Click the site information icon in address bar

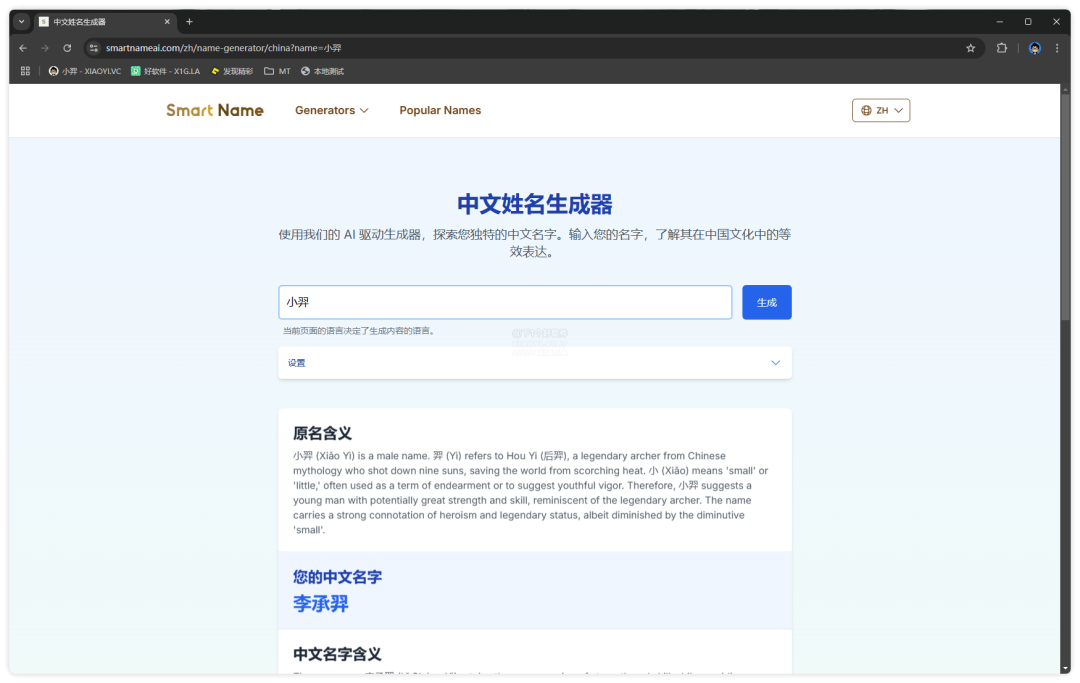pyautogui.click(x=94, y=48)
